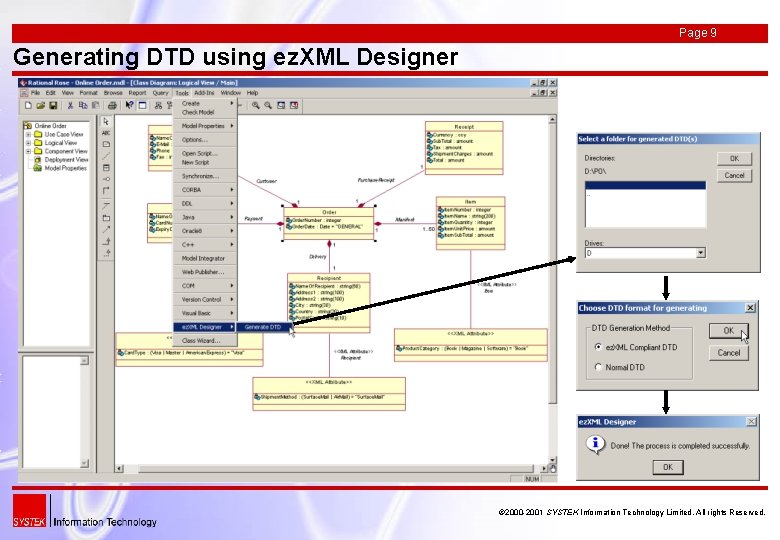
Task: Select the Package tool in toolbox
Action: pos(106,217)
